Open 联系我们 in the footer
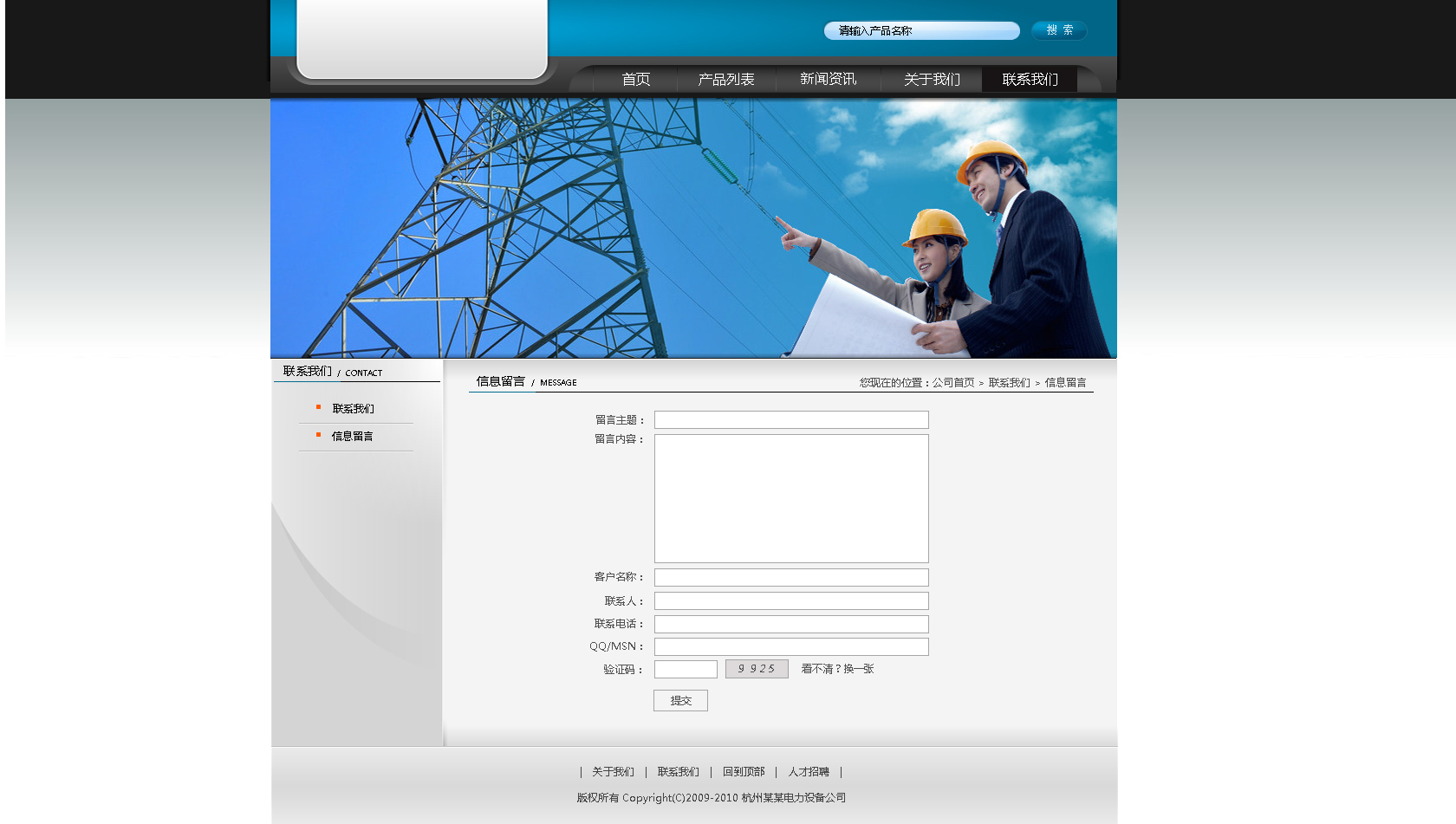 [x=678, y=772]
